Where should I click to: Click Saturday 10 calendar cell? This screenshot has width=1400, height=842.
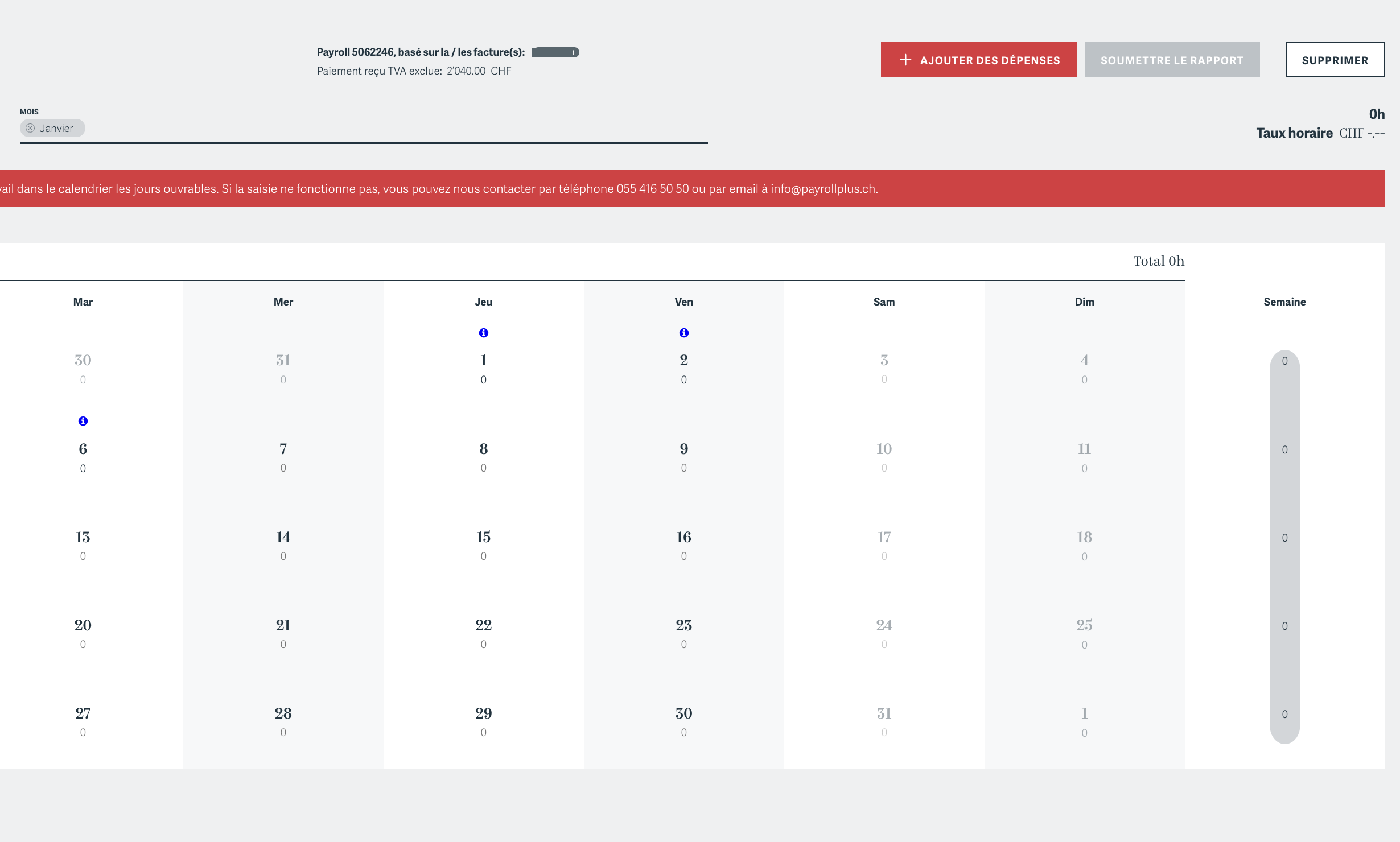(x=884, y=449)
